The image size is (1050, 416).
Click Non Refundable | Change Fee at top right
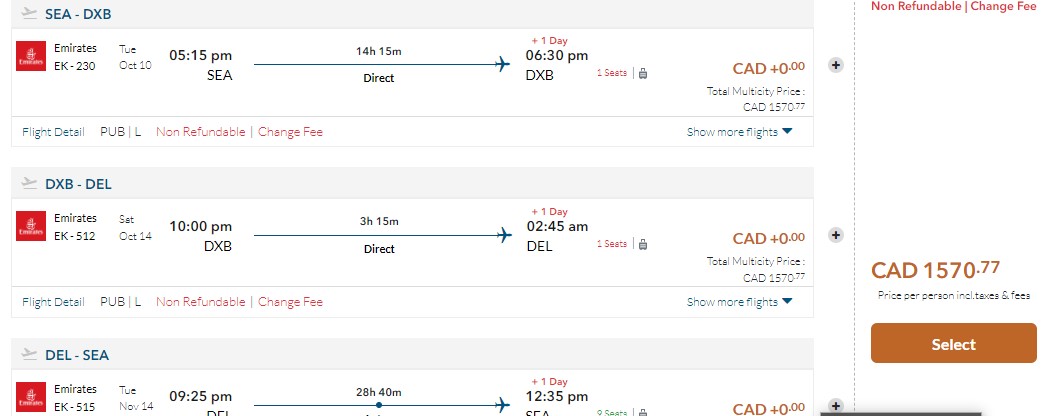(953, 6)
